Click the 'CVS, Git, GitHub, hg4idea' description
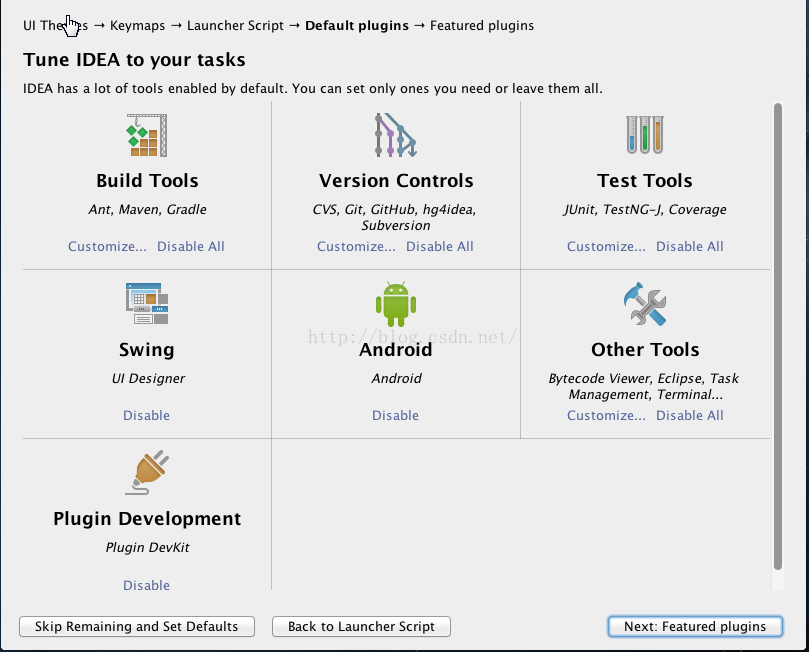The height and width of the screenshot is (652, 809). (x=395, y=209)
